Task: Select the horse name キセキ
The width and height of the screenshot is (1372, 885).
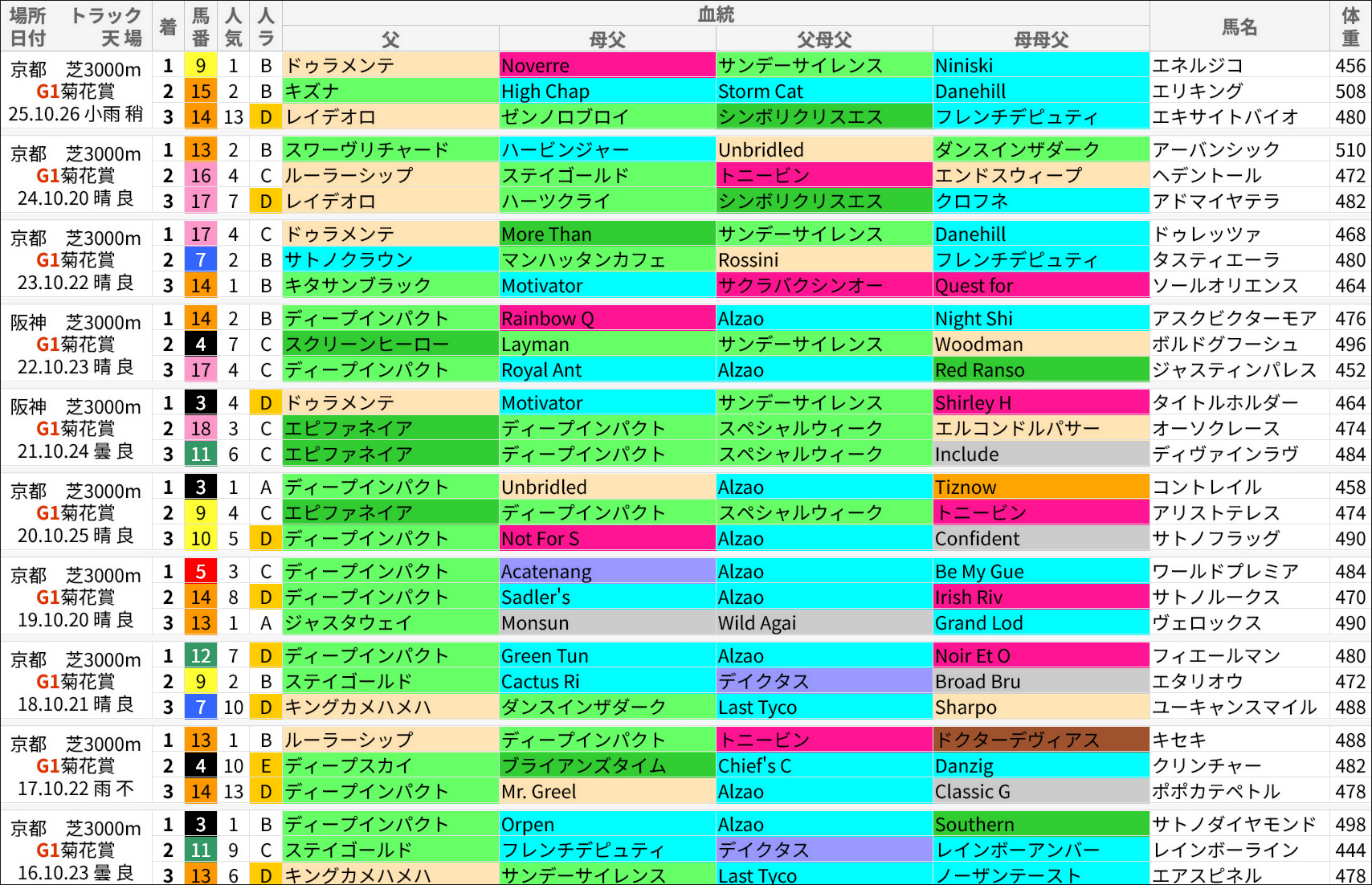Action: tap(1179, 740)
